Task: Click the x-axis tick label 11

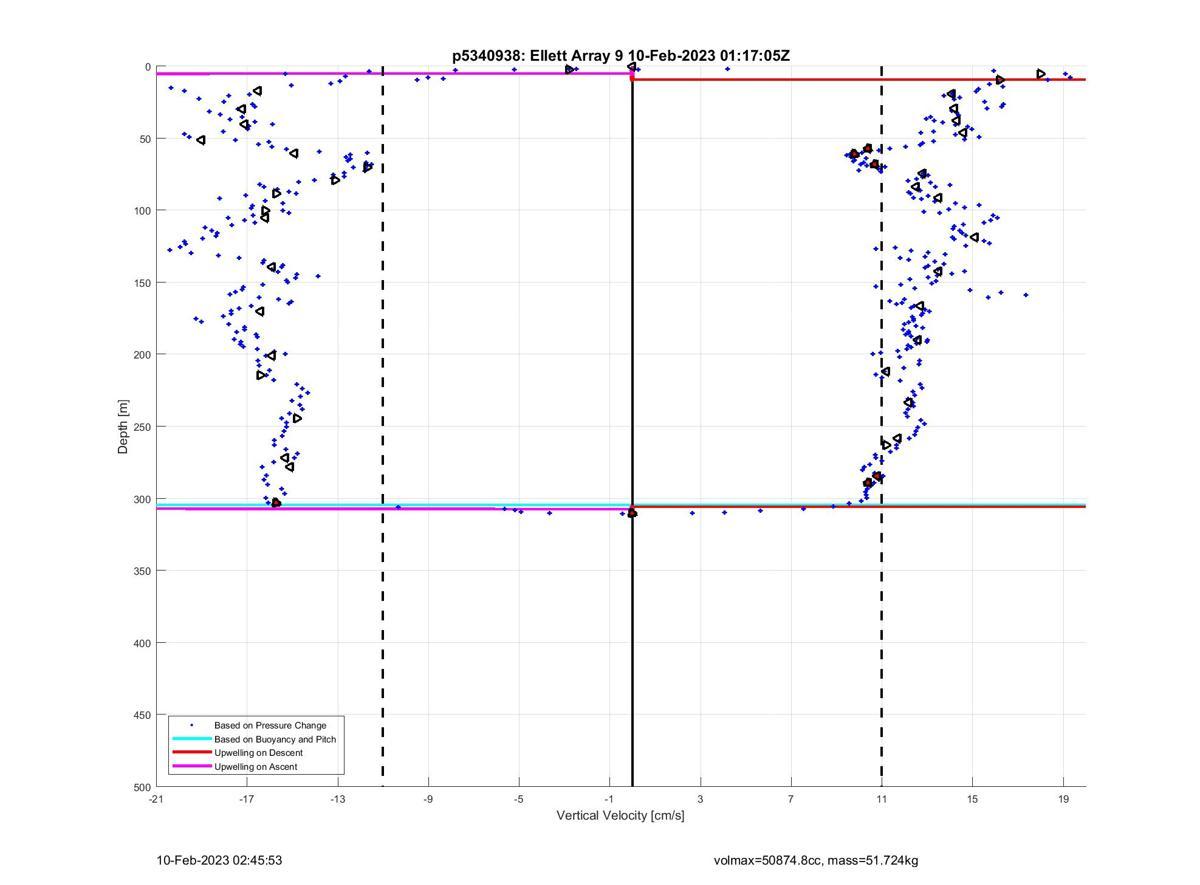Action: click(x=881, y=799)
